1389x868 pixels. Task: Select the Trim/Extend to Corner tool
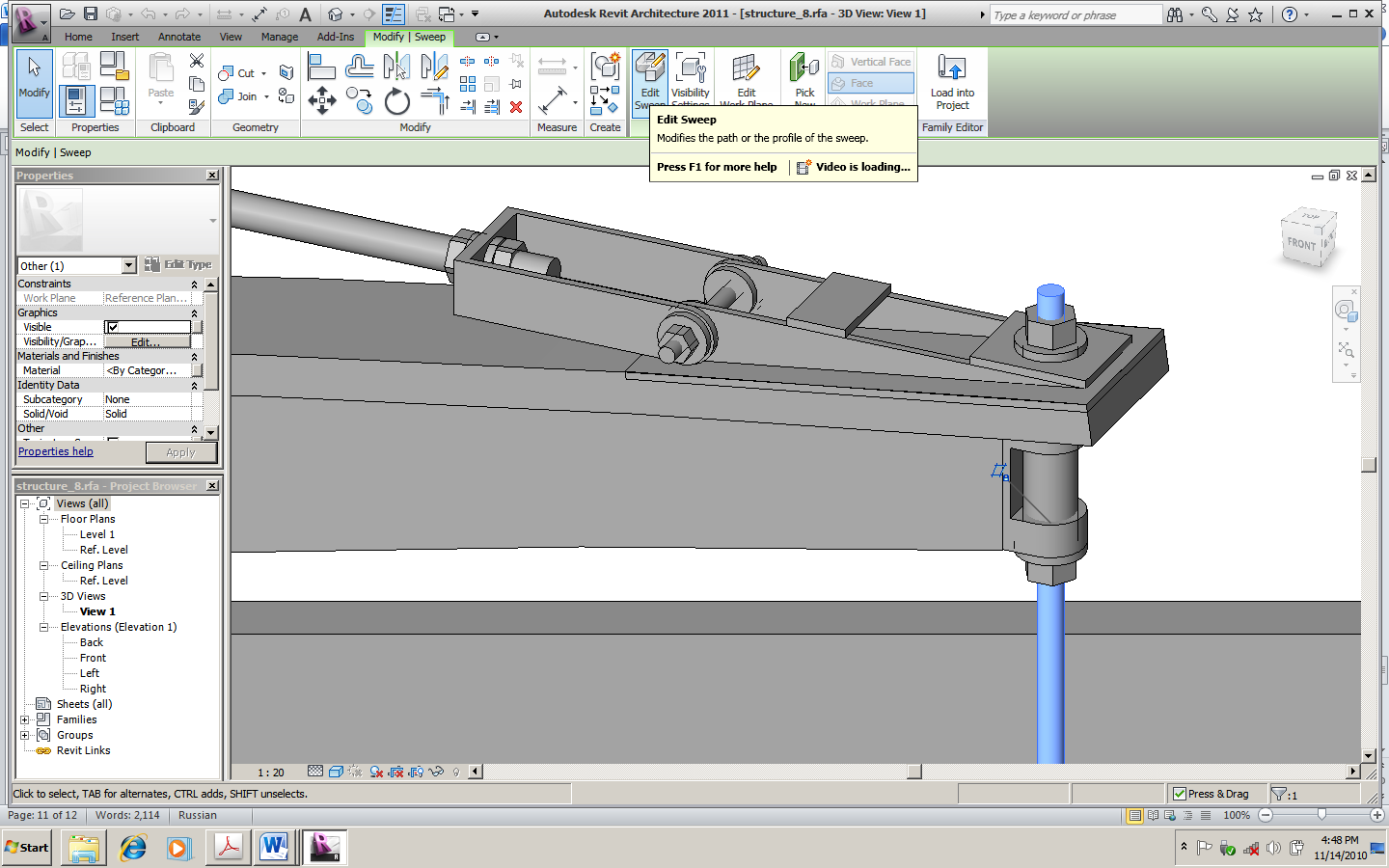point(434,100)
